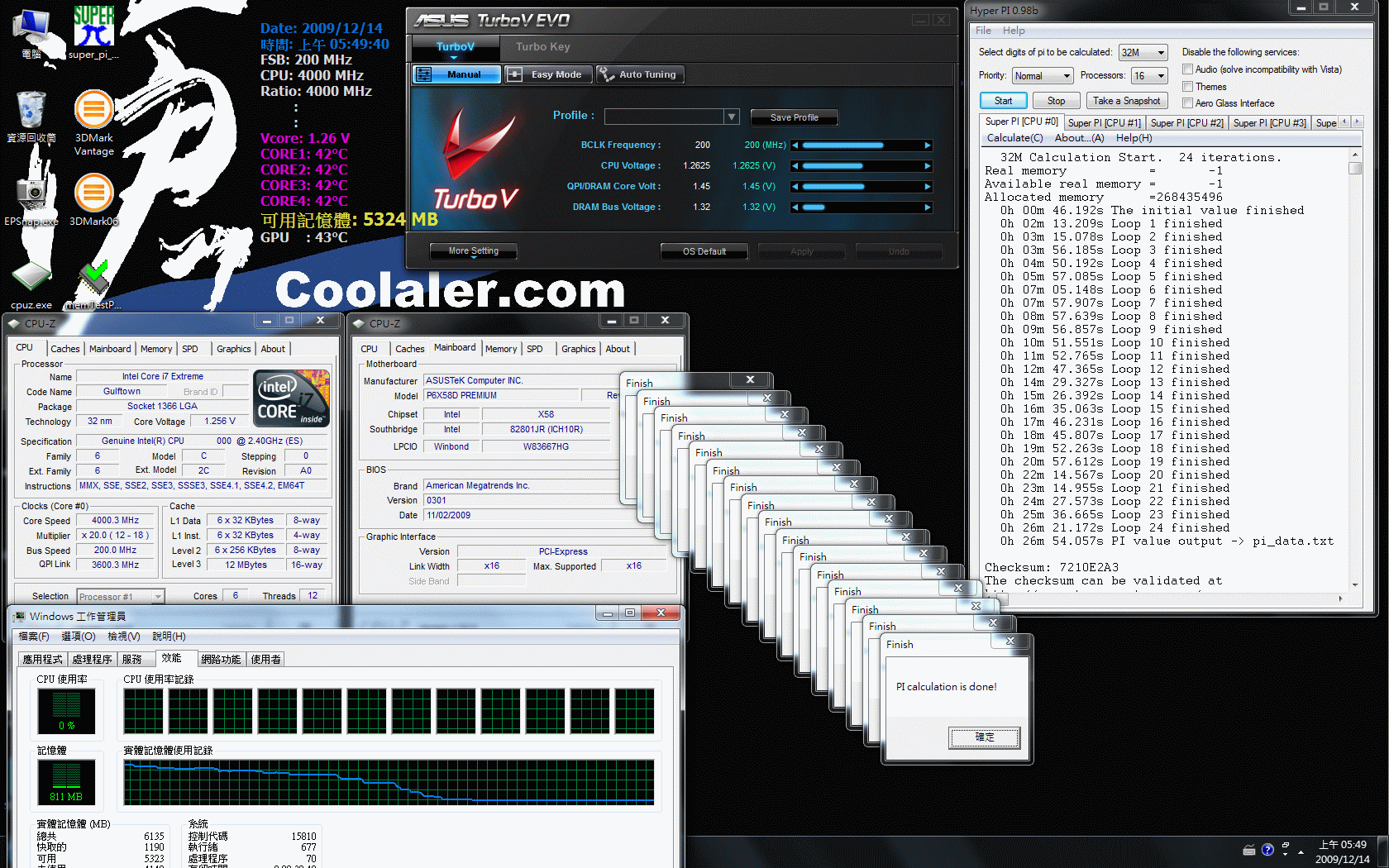The height and width of the screenshot is (868, 1389).
Task: Click the memory usage history graph
Action: [389, 783]
